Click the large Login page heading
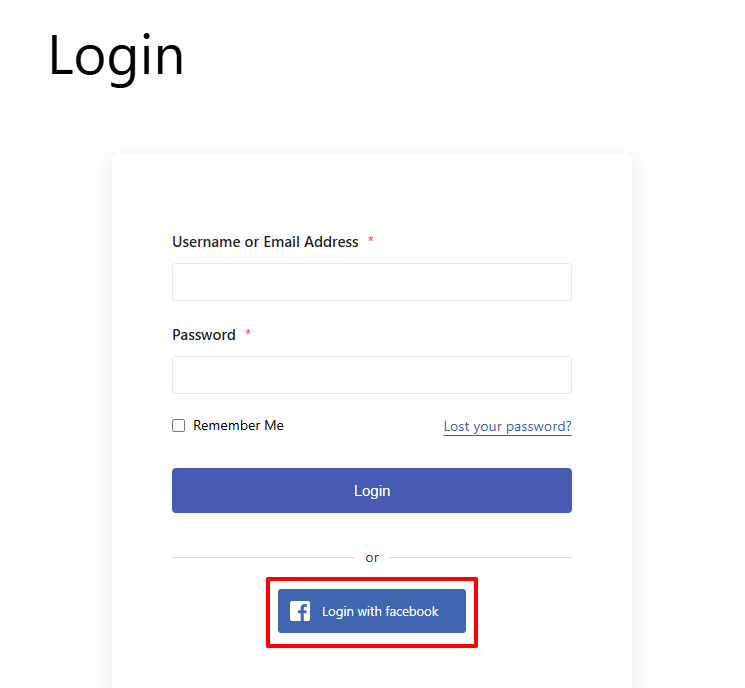This screenshot has height=688, width=745. (116, 55)
